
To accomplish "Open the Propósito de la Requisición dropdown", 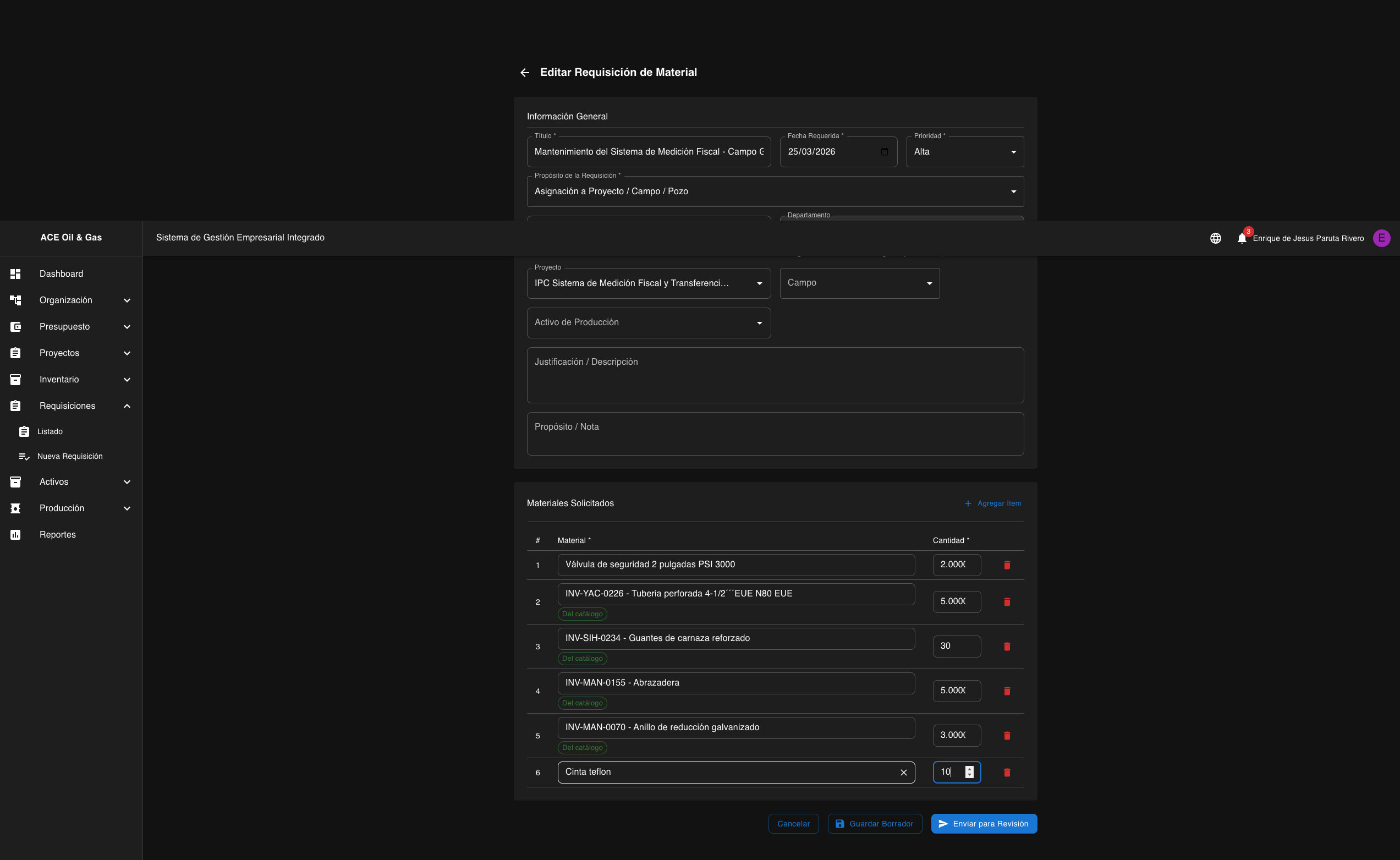I will [775, 191].
